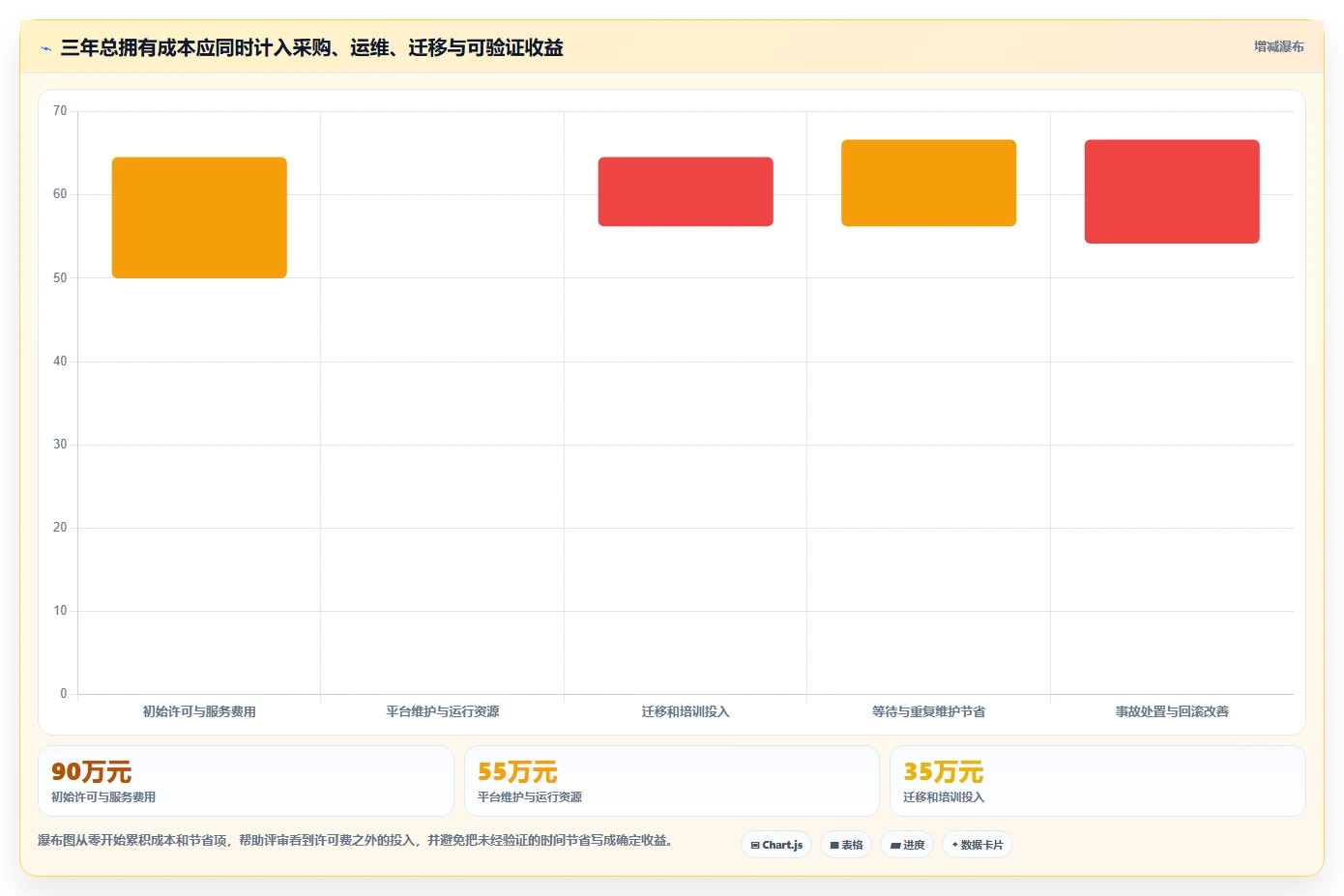
Task: Click the axis label 平台维护与运行资源
Action: (x=443, y=711)
